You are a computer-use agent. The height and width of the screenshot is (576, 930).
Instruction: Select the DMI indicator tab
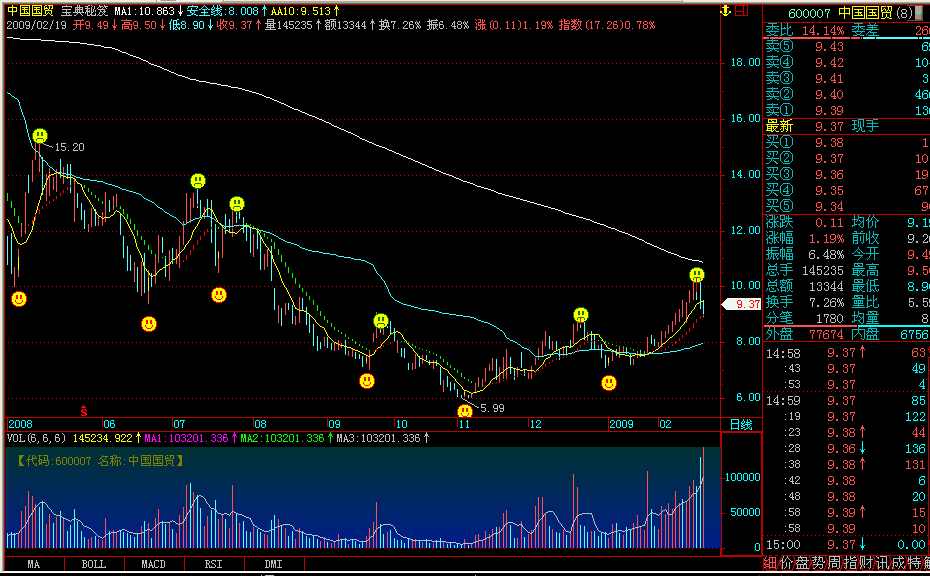(273, 564)
